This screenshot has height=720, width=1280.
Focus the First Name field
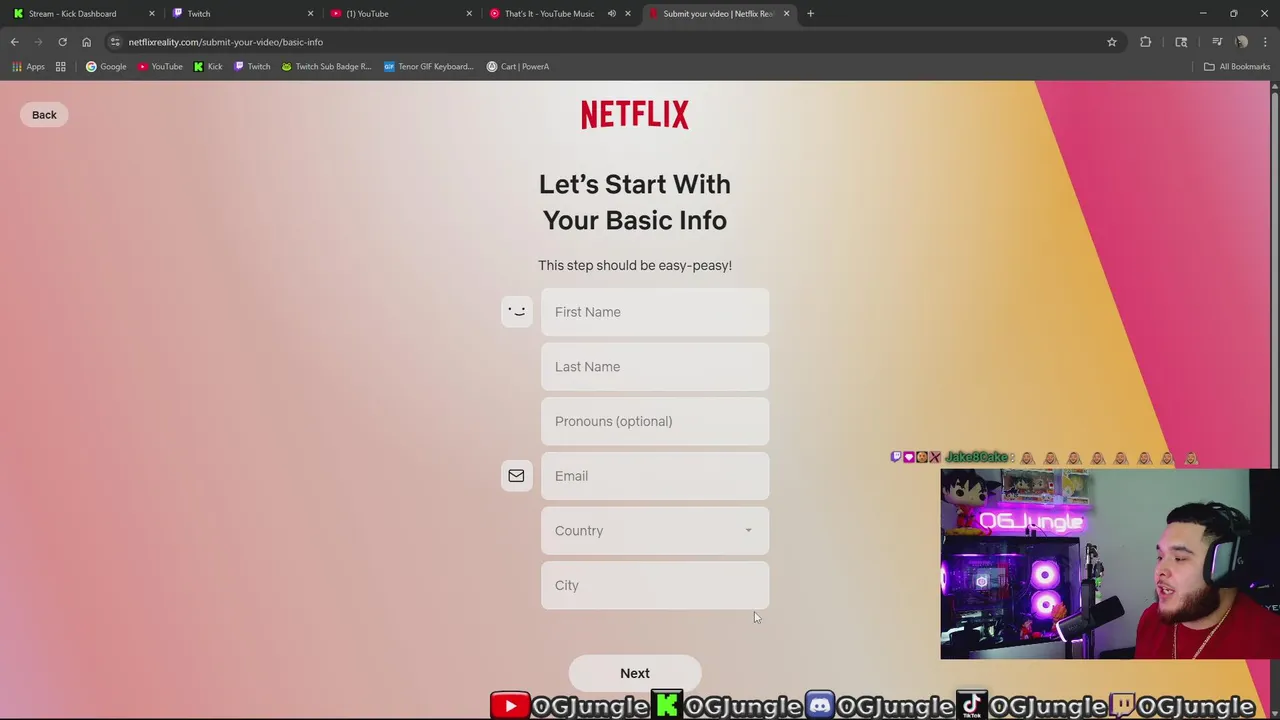point(655,312)
